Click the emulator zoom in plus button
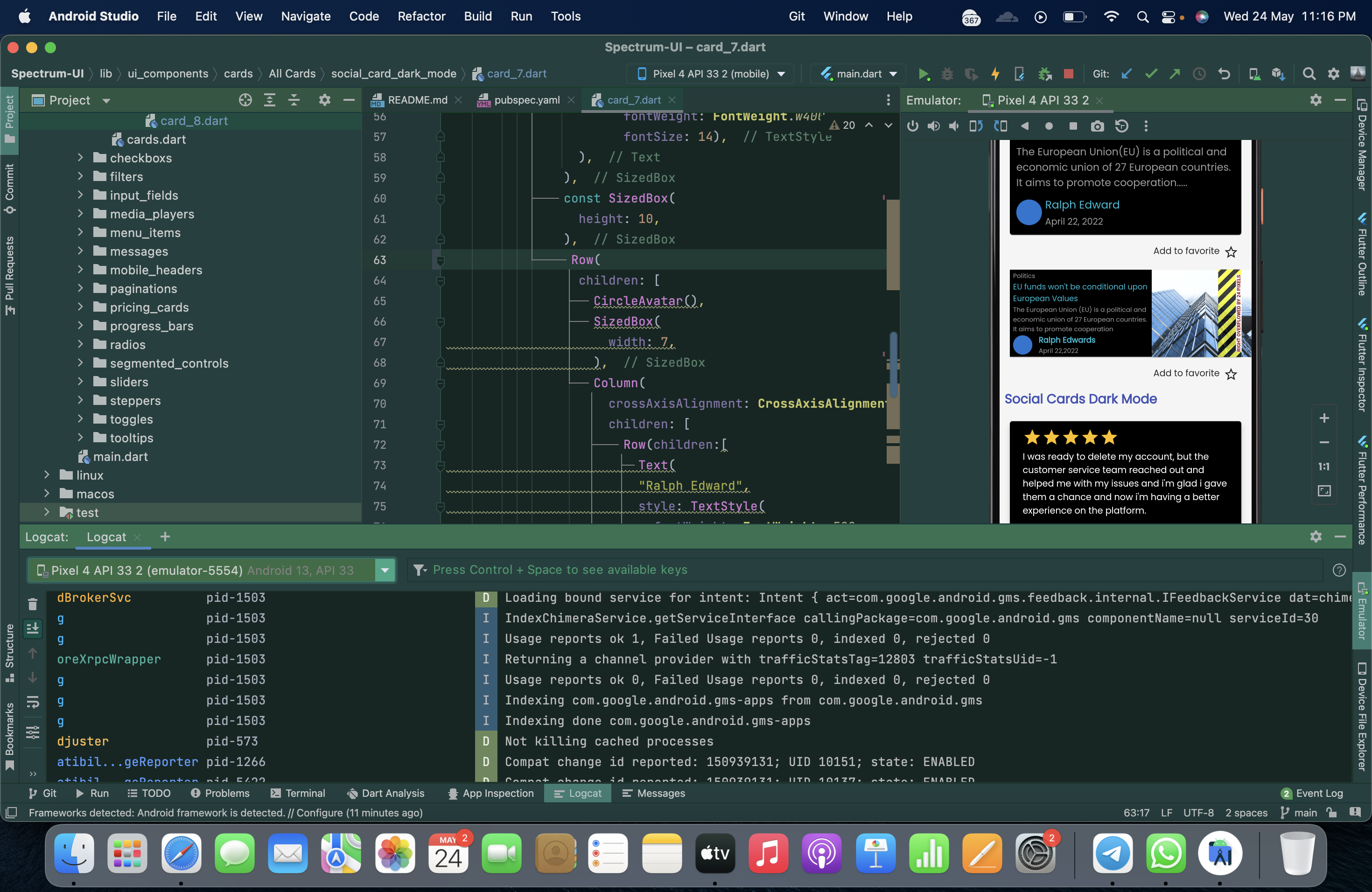 (x=1324, y=418)
